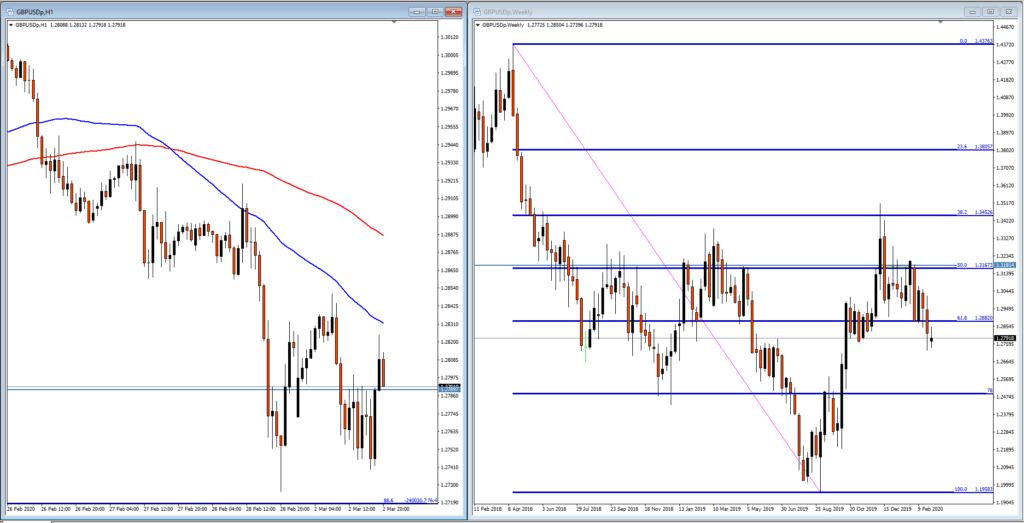This screenshot has width=1024, height=523.
Task: Click the highlighted 1.31814 price tag on Weekly scale
Action: tap(1006, 265)
